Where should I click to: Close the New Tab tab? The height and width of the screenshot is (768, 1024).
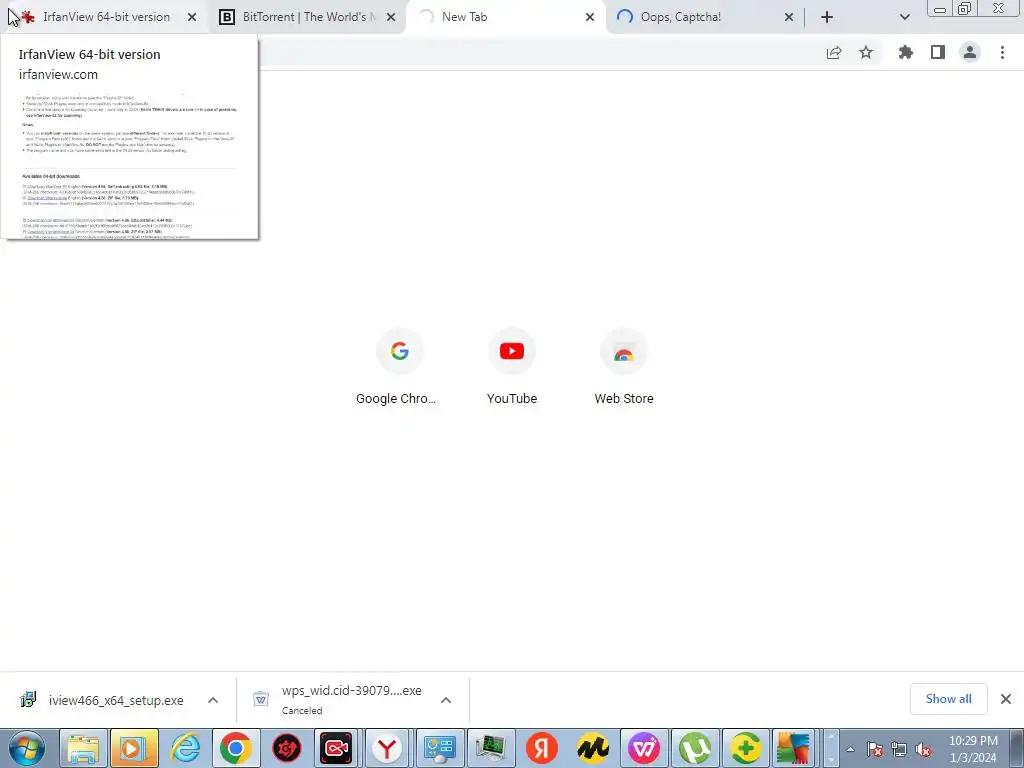(x=590, y=17)
